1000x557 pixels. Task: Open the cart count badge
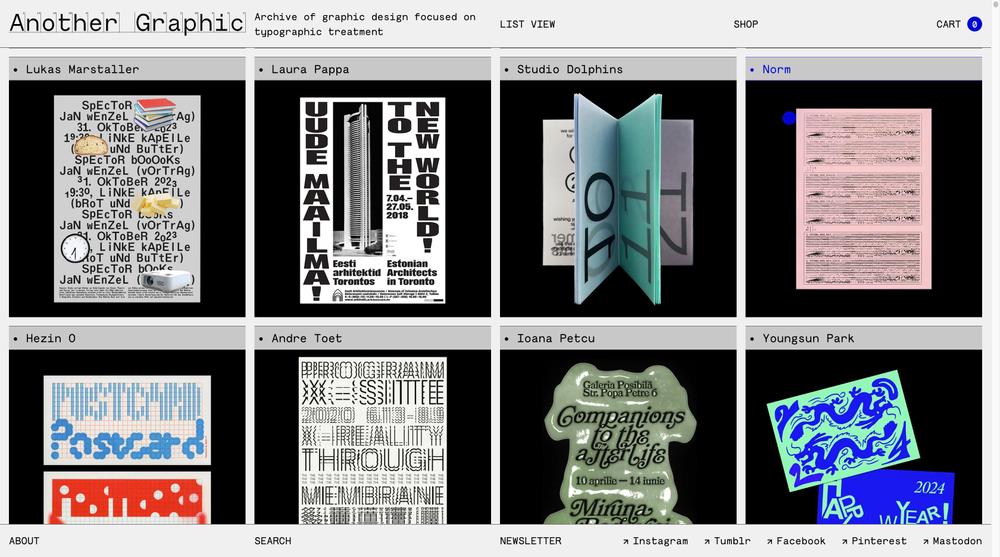pos(974,24)
